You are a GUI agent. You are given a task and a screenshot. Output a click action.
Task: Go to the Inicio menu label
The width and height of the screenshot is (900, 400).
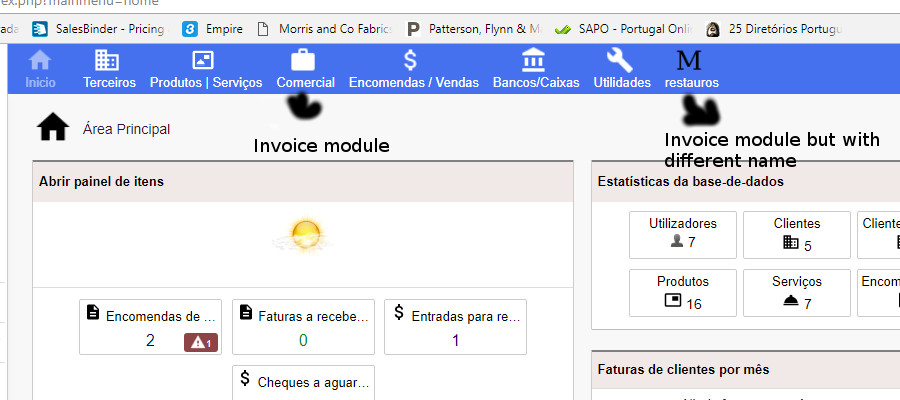coord(40,83)
